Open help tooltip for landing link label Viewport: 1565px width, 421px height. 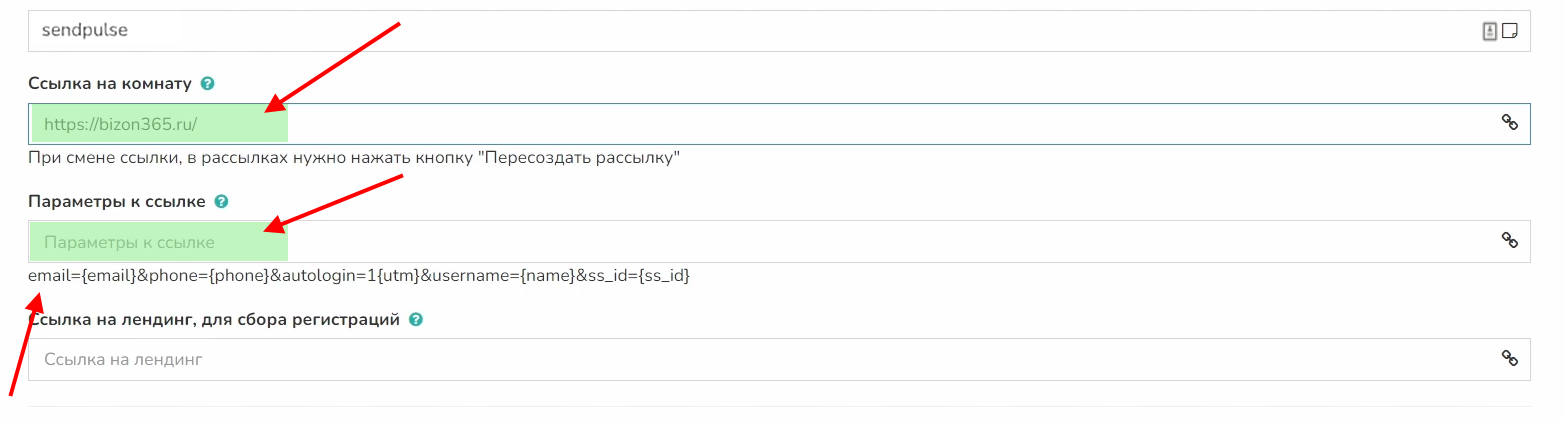[416, 320]
